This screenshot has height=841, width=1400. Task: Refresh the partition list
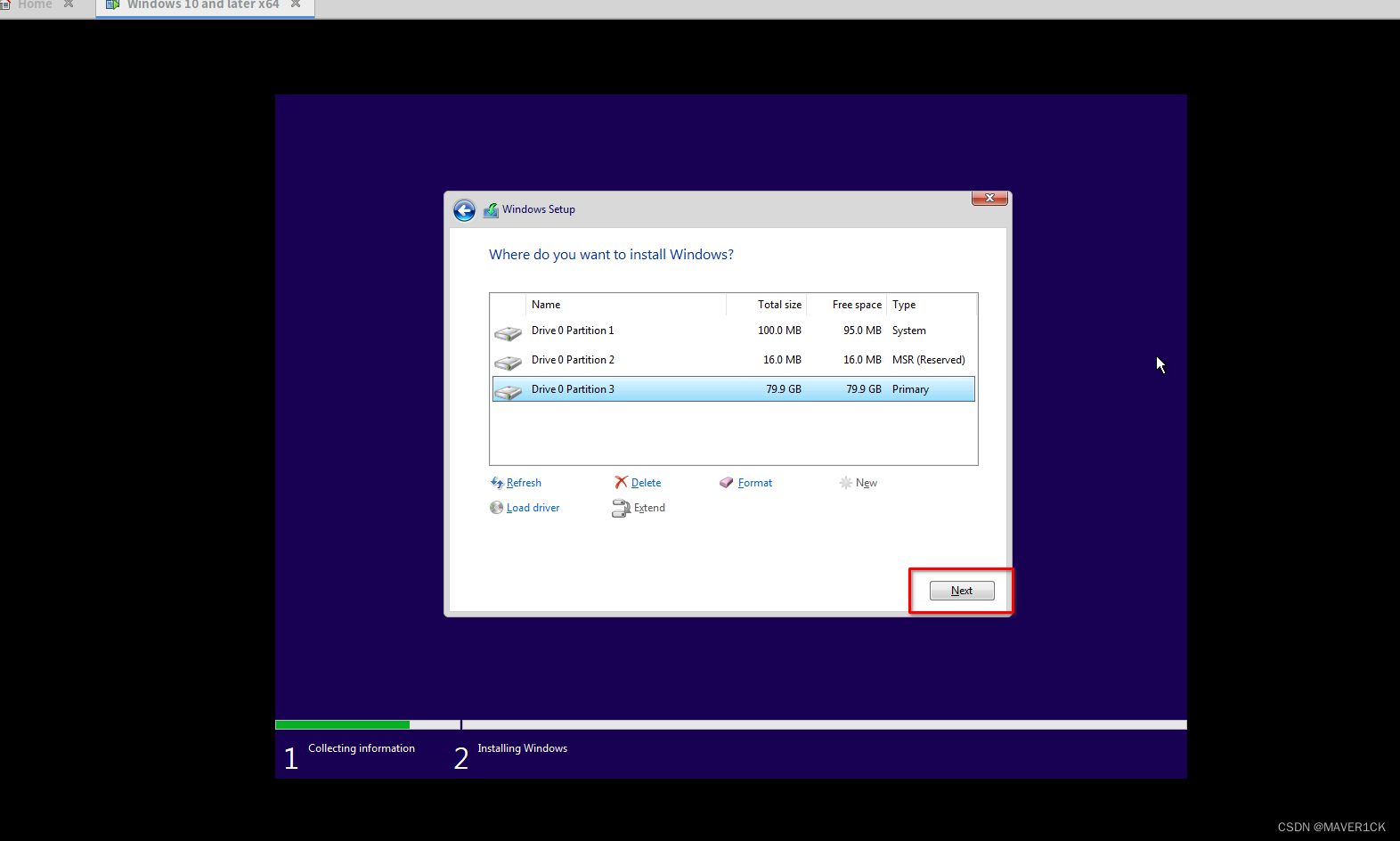[524, 483]
